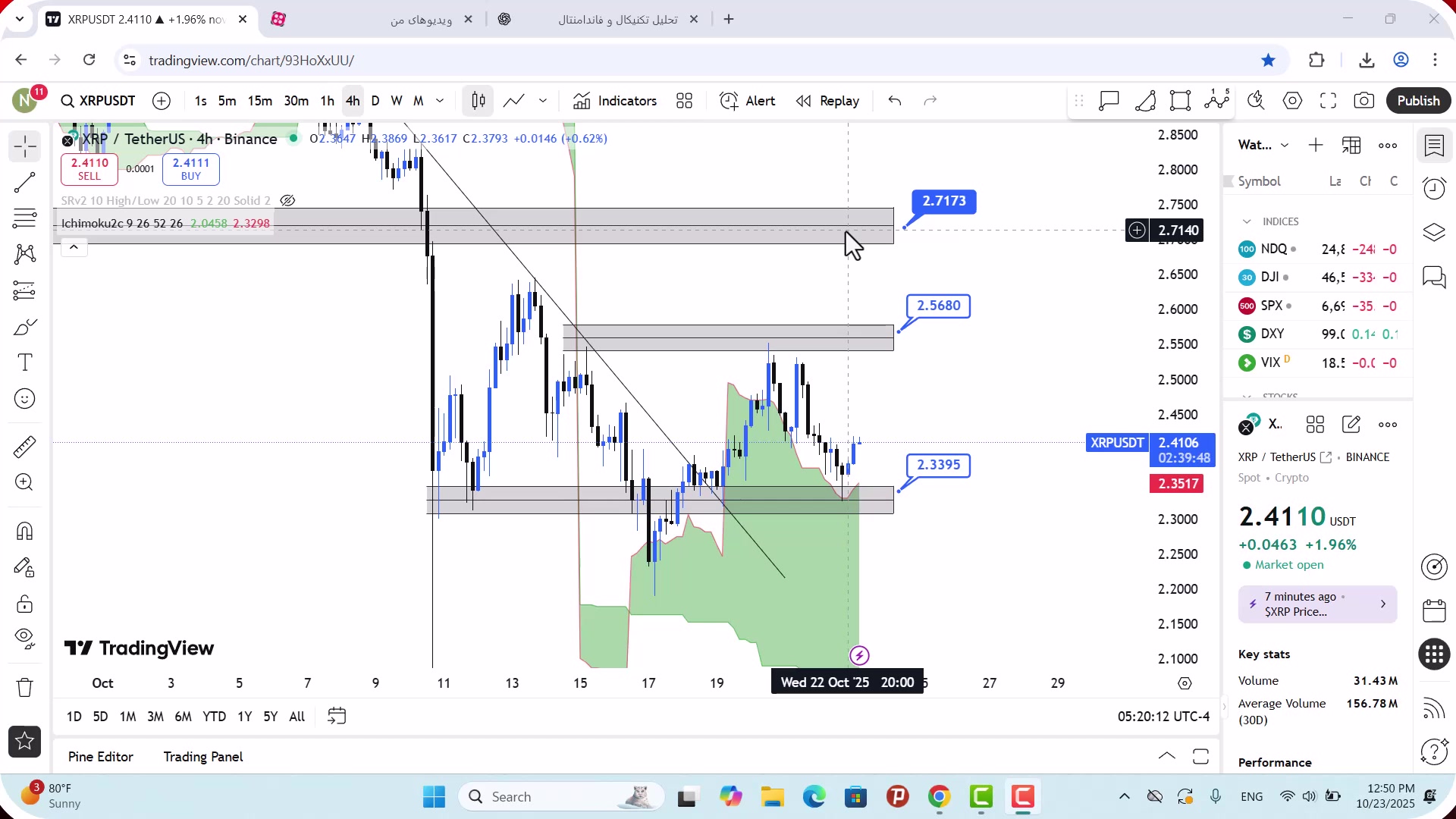The image size is (1456, 819).
Task: Switch to the daily D interval
Action: (x=375, y=101)
